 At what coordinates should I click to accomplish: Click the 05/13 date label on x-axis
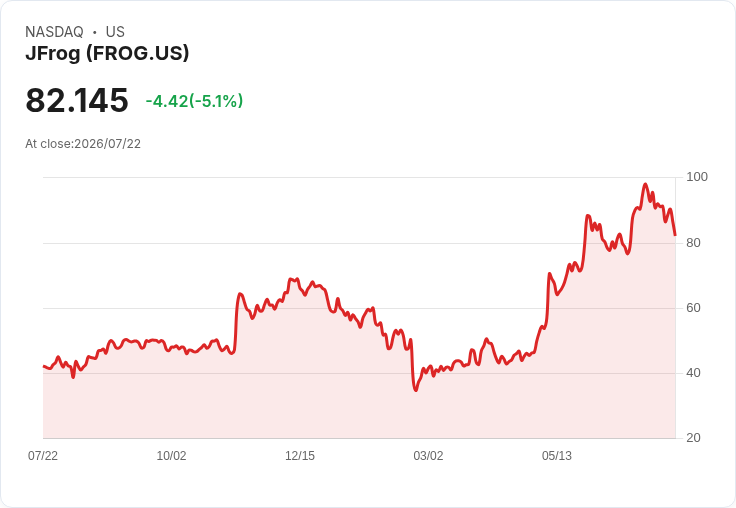click(557, 456)
